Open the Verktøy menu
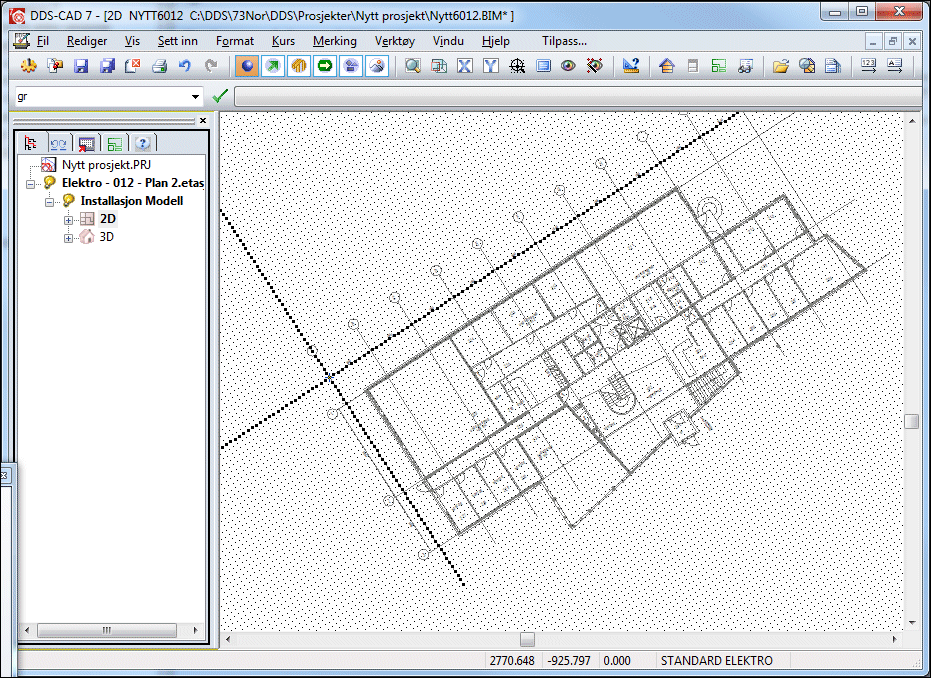 (394, 41)
